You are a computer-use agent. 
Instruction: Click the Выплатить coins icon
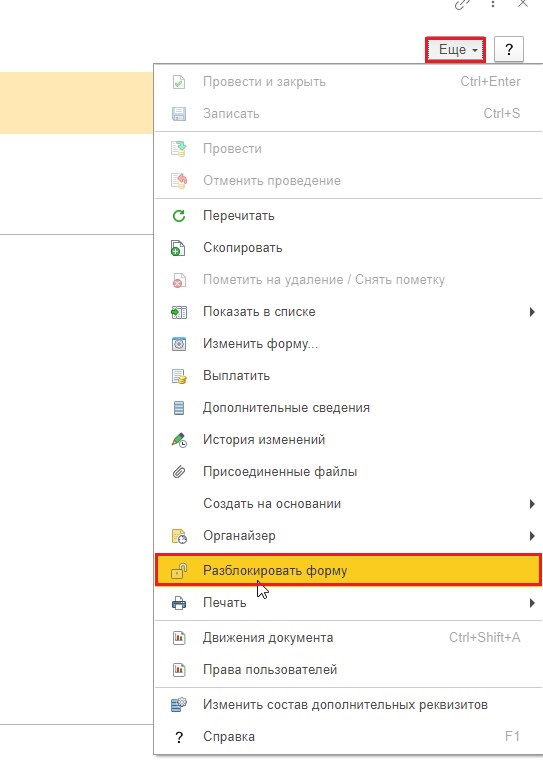[179, 376]
